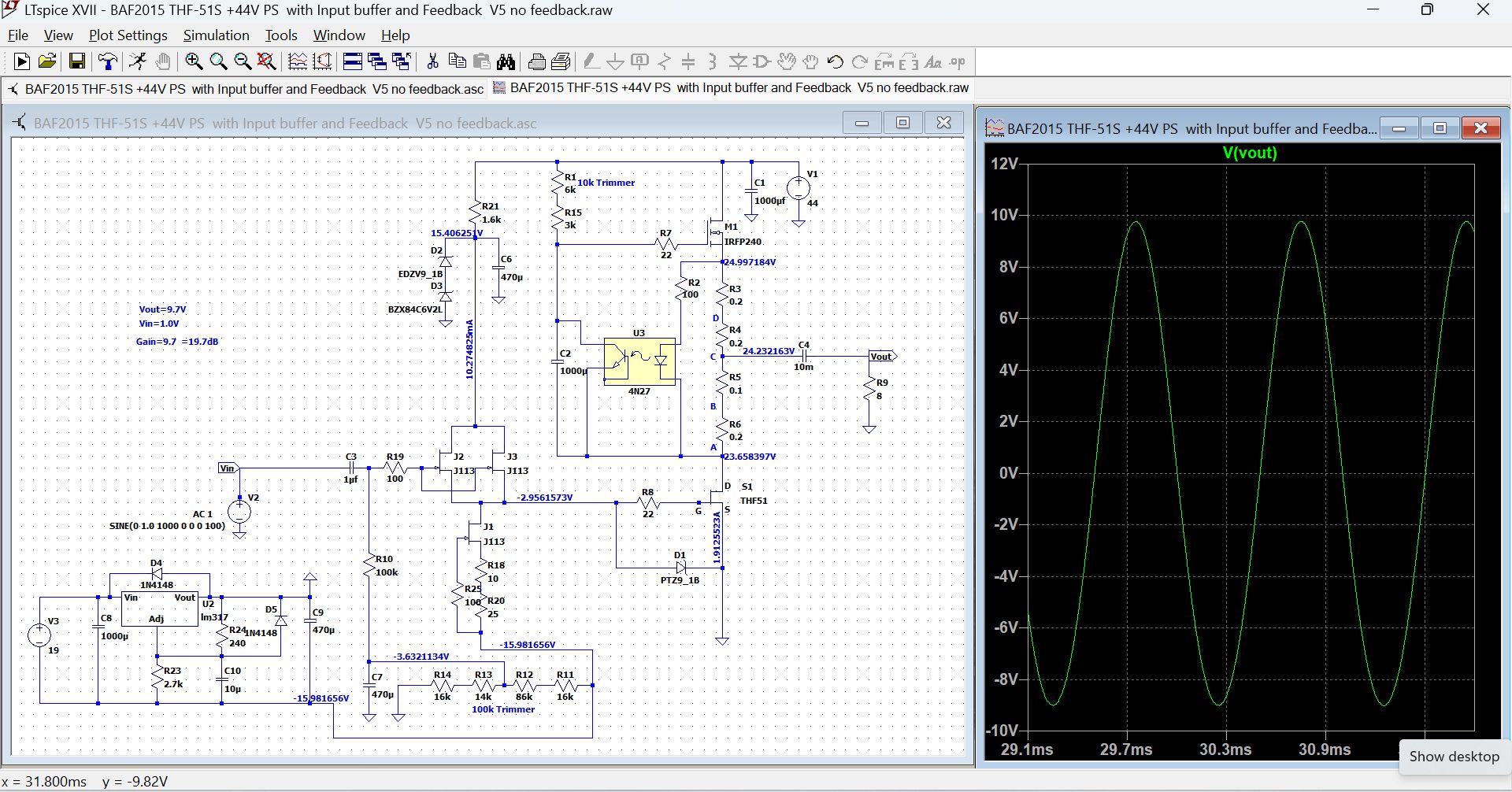
Task: Open the View menu
Action: tap(58, 35)
